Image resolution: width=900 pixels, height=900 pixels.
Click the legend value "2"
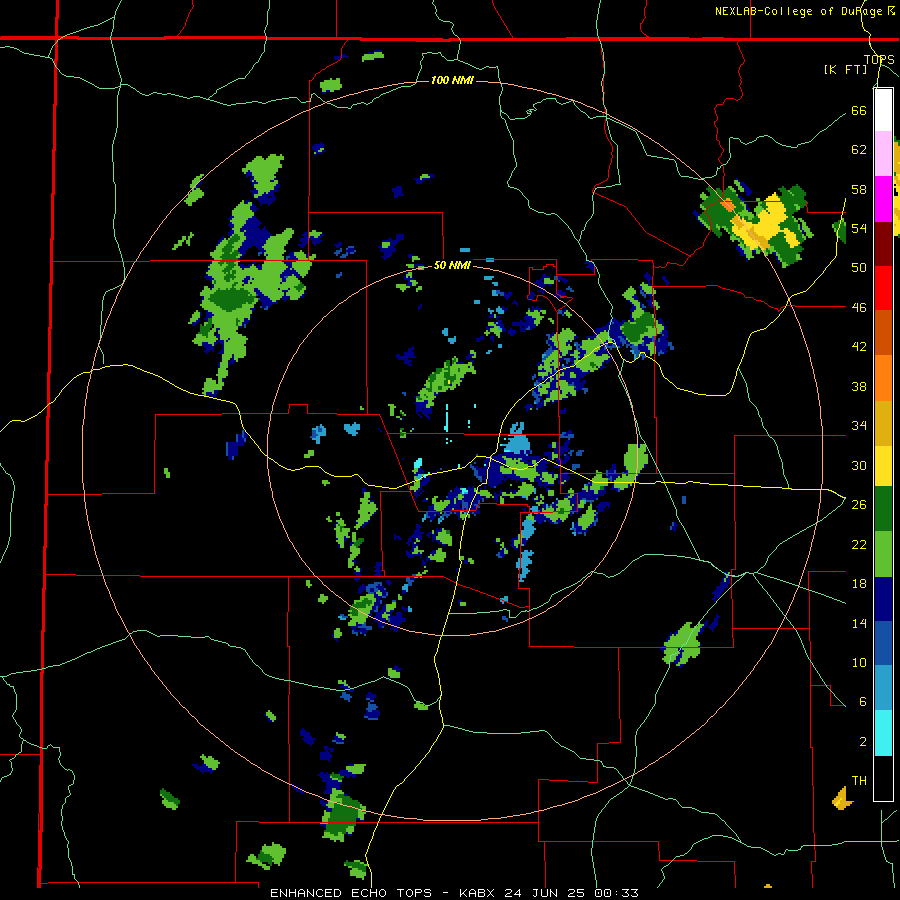(862, 742)
